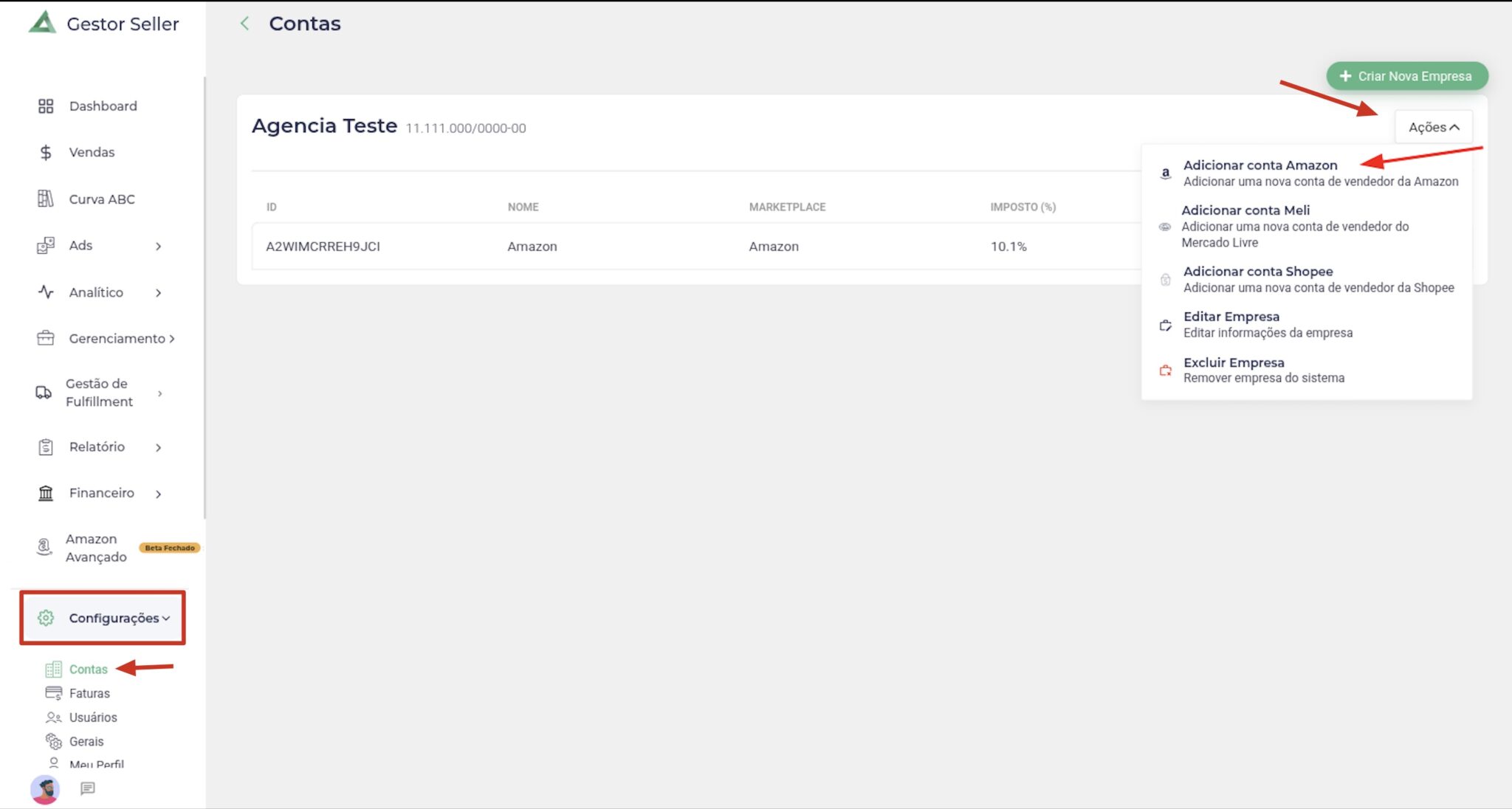Choose Adicionar conta Shopee entry
The image size is (1512, 809).
[x=1257, y=272]
